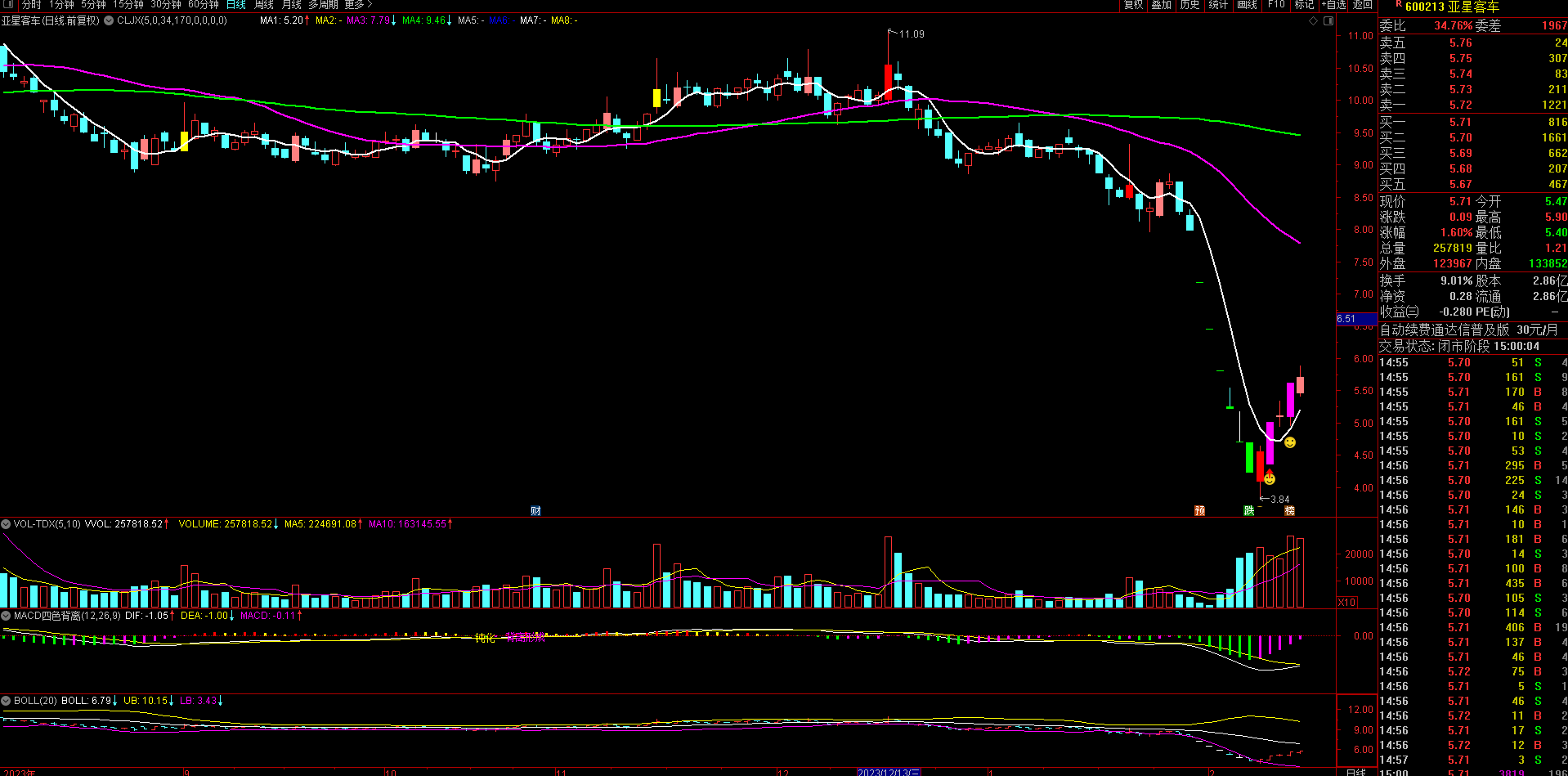Viewport: 1568px width, 776px height.
Task: Expand the 更多 periods menu
Action: [358, 5]
